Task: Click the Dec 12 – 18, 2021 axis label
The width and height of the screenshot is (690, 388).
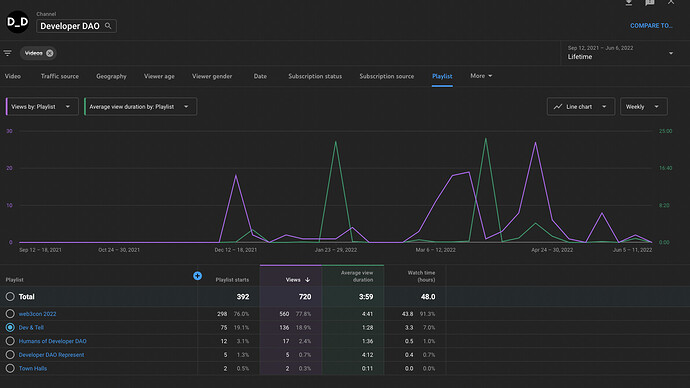Action: [x=236, y=250]
